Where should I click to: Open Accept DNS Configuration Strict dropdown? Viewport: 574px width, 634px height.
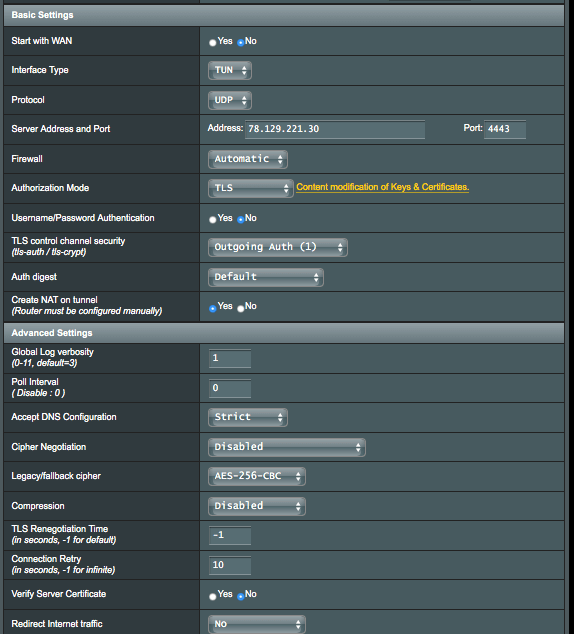(x=248, y=417)
